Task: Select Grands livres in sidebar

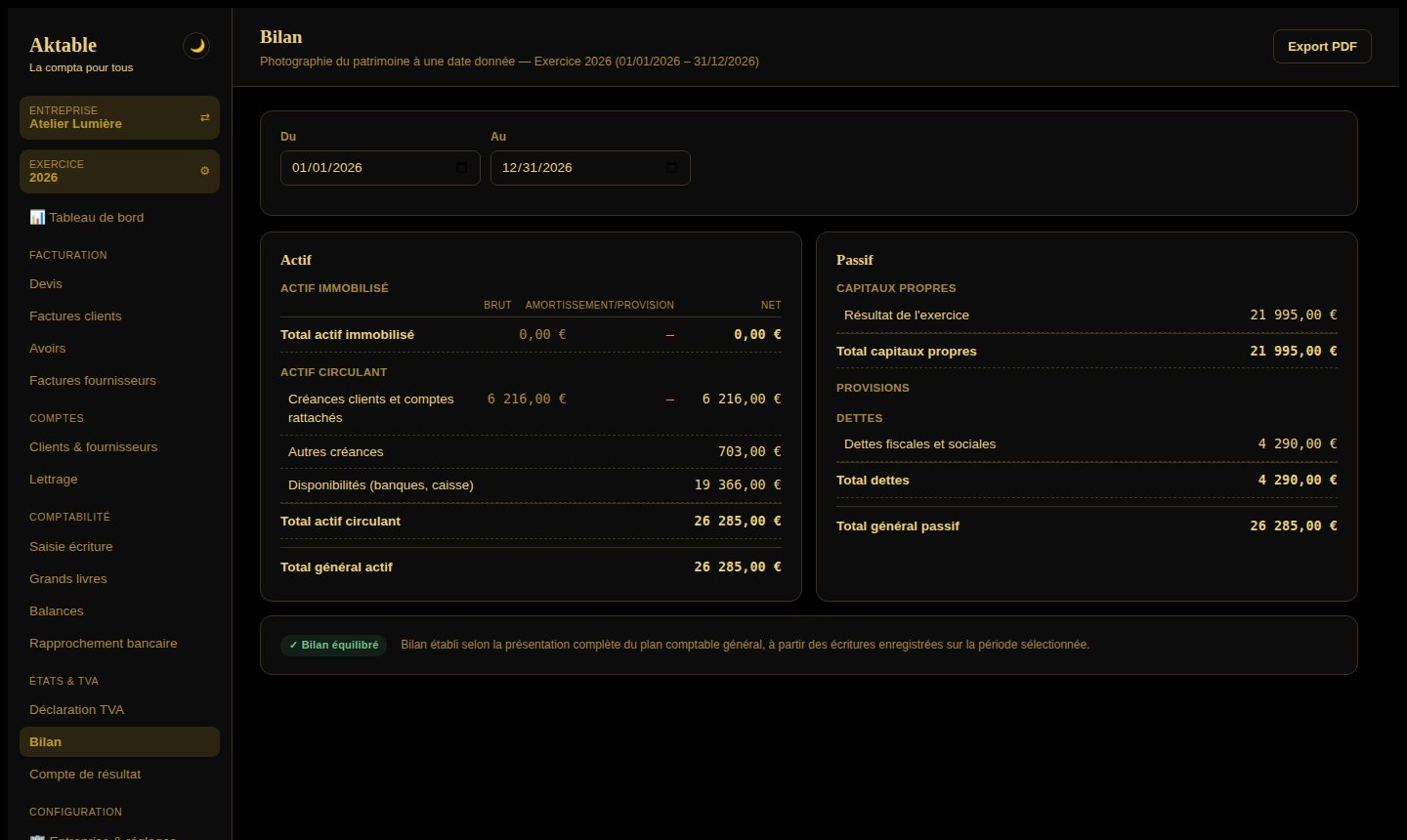Action: coord(68,579)
